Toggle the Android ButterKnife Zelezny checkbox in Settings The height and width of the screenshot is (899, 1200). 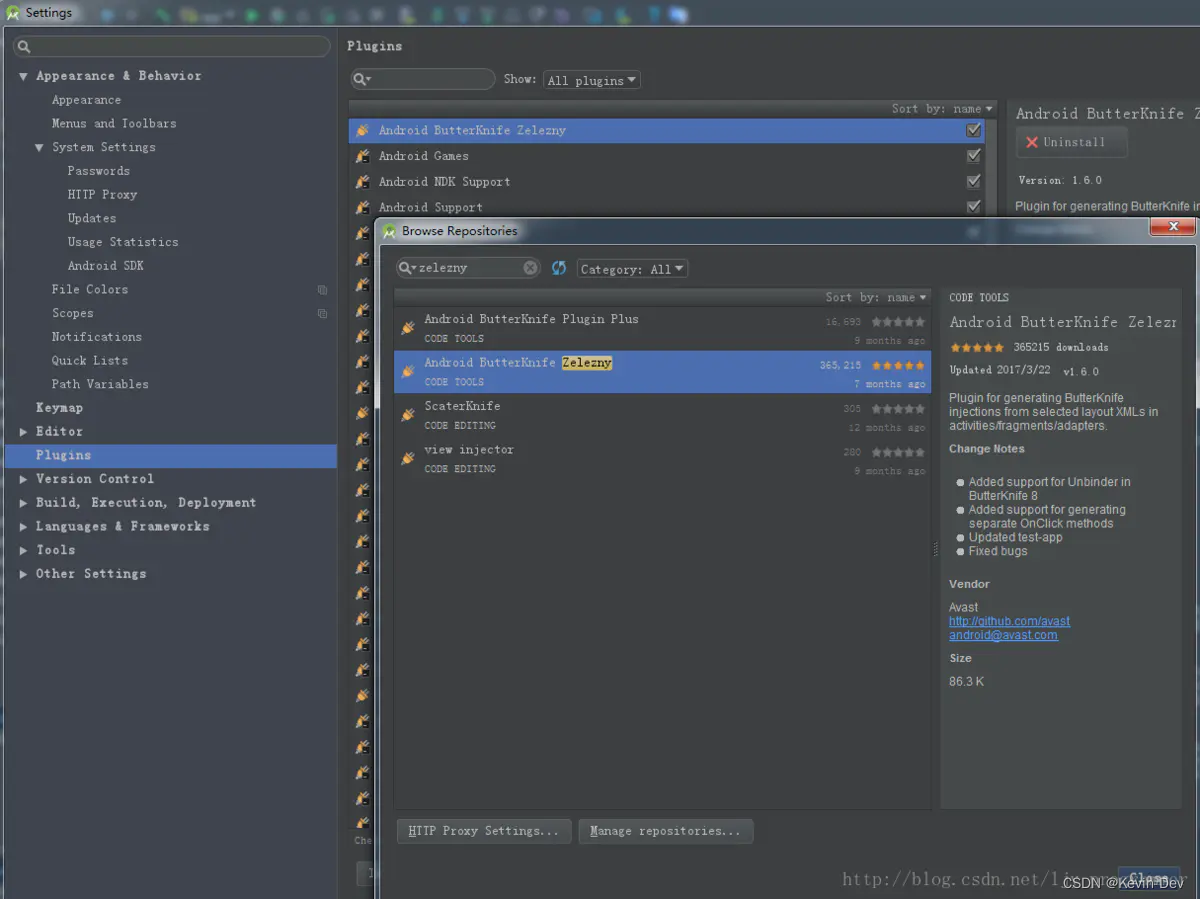[973, 130]
